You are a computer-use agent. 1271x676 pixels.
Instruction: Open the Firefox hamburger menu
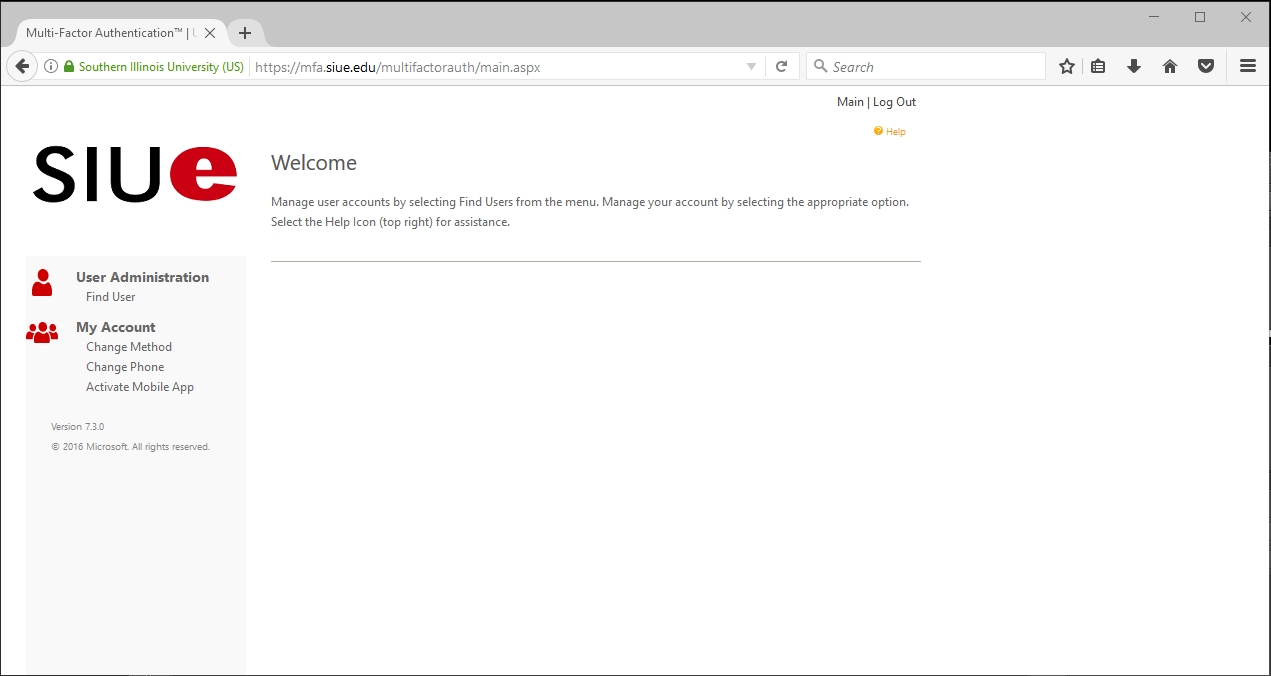click(x=1247, y=67)
